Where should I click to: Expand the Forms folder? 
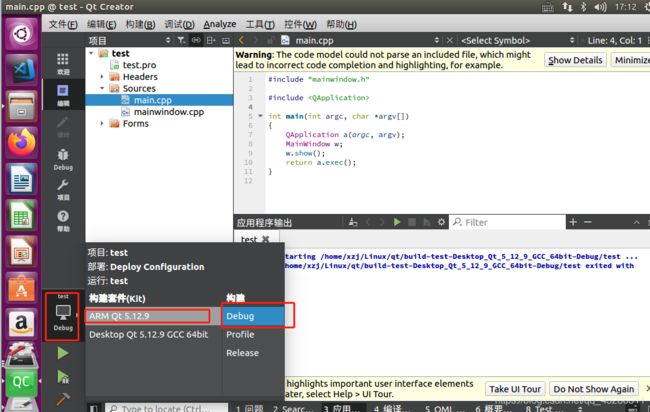[x=102, y=124]
